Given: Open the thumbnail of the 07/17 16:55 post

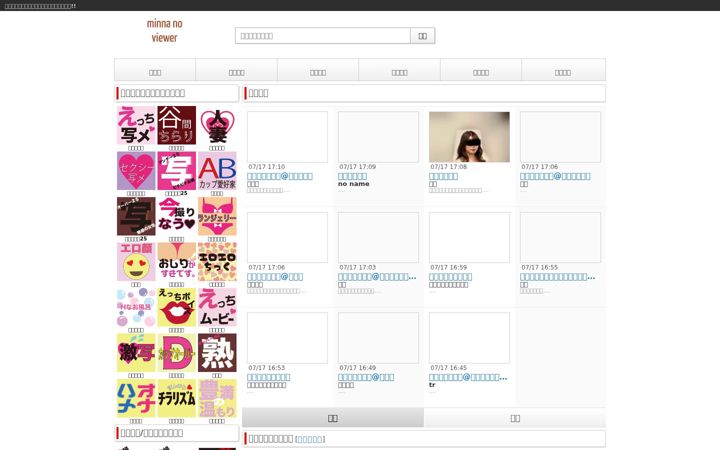Looking at the screenshot, I should [560, 237].
